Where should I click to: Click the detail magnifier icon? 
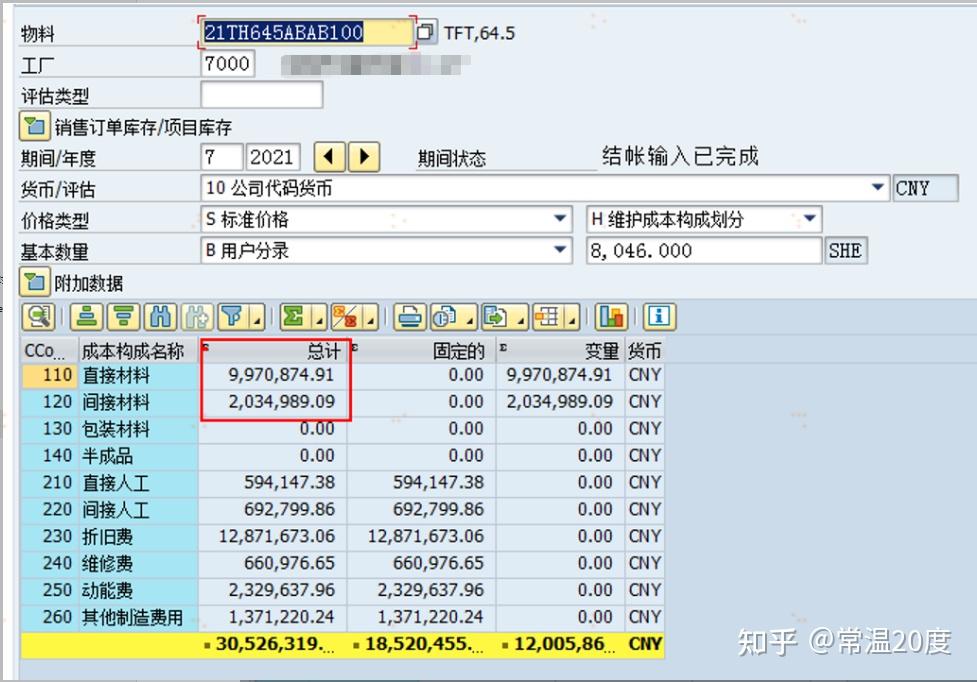pyautogui.click(x=37, y=318)
